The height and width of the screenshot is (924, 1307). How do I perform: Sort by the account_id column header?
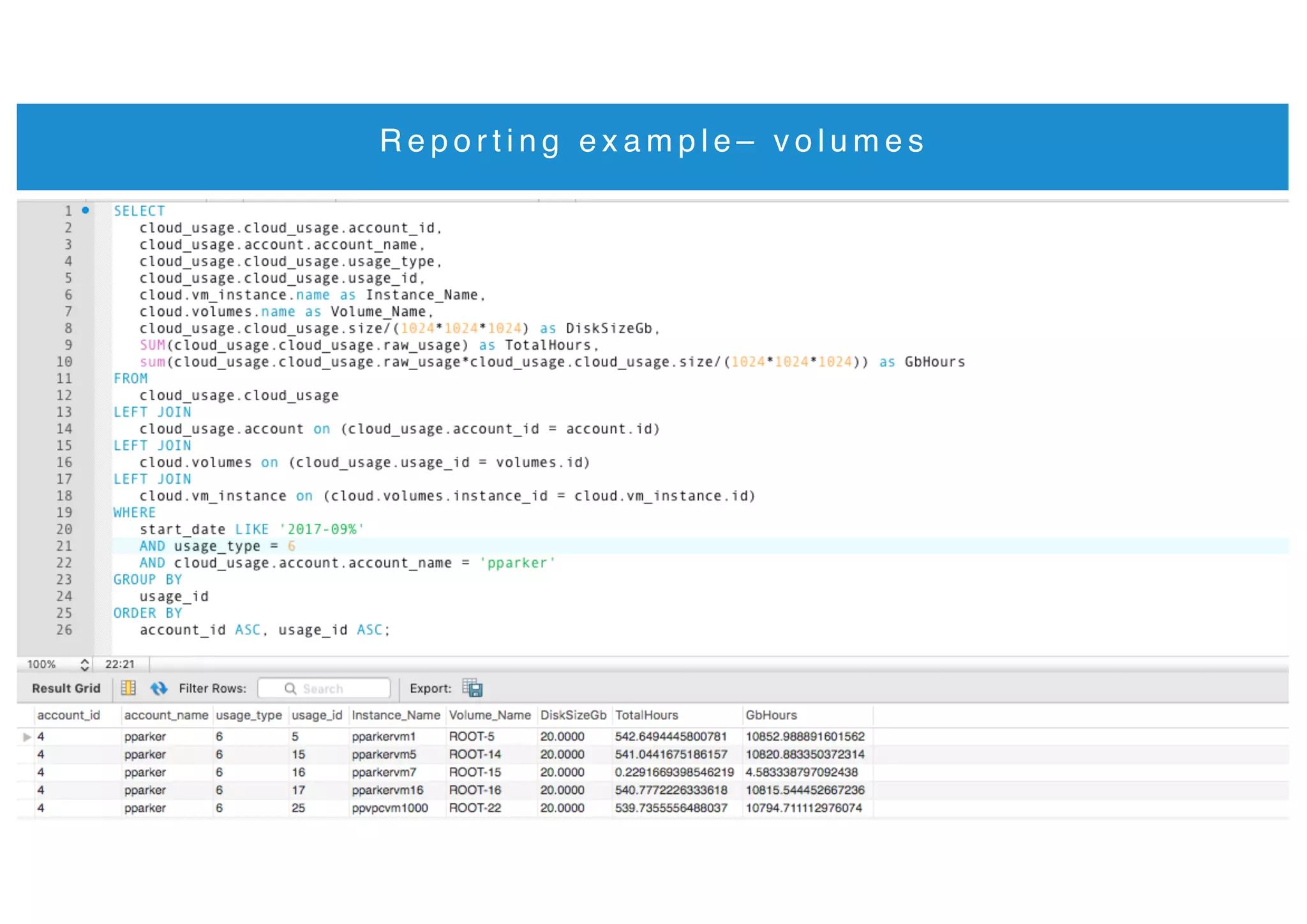[68, 715]
